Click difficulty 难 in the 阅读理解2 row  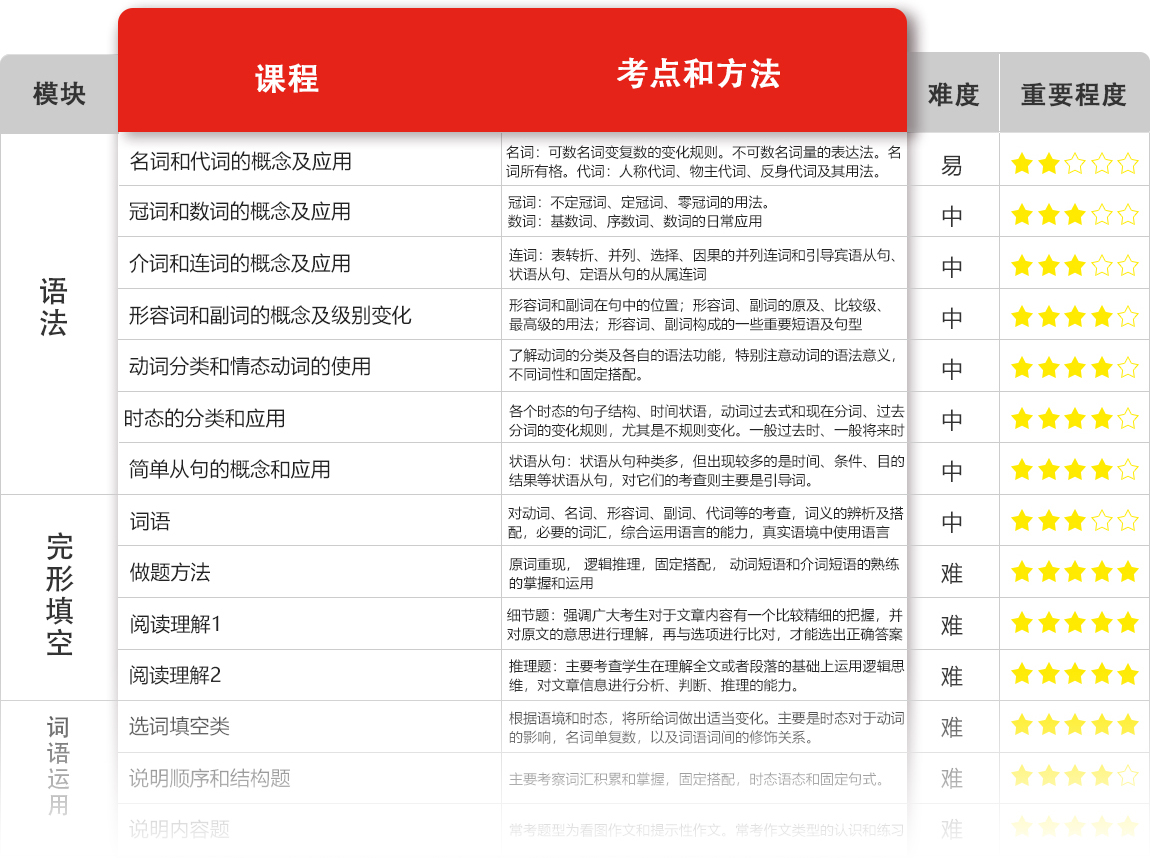click(952, 676)
